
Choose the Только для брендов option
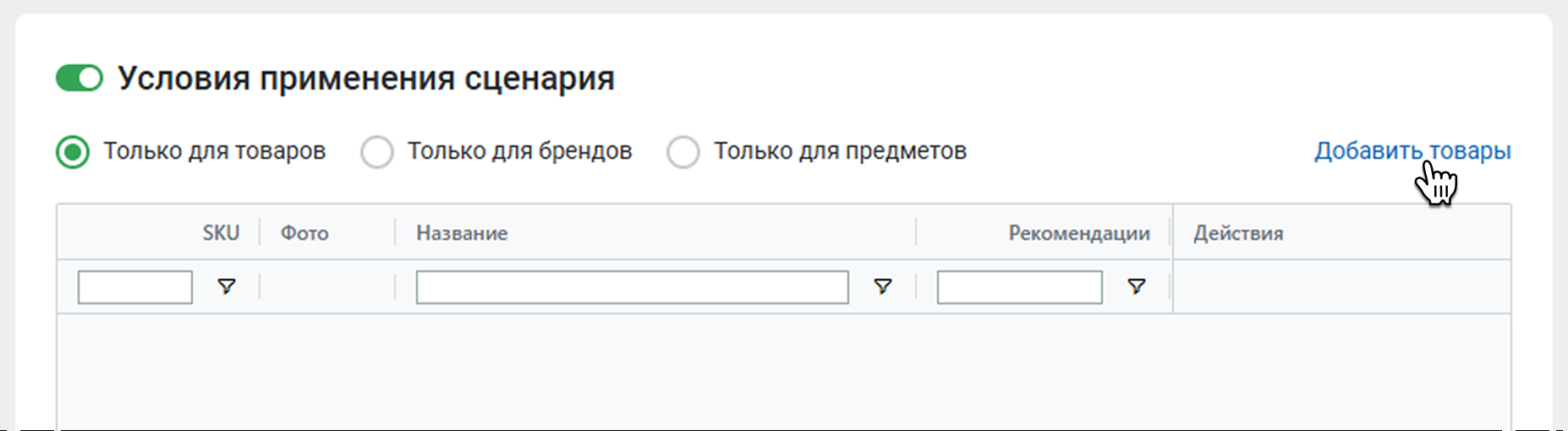click(x=377, y=152)
